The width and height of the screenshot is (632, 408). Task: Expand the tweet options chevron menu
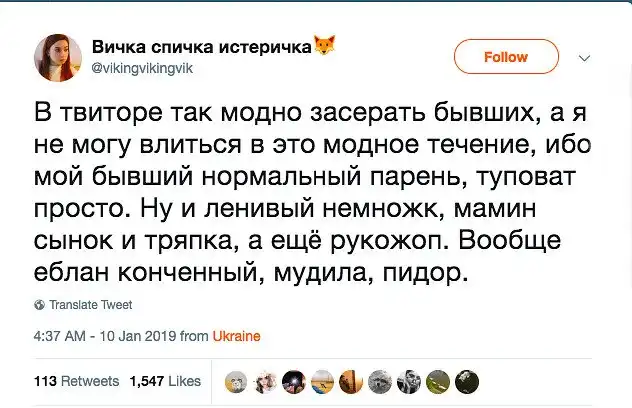point(585,57)
